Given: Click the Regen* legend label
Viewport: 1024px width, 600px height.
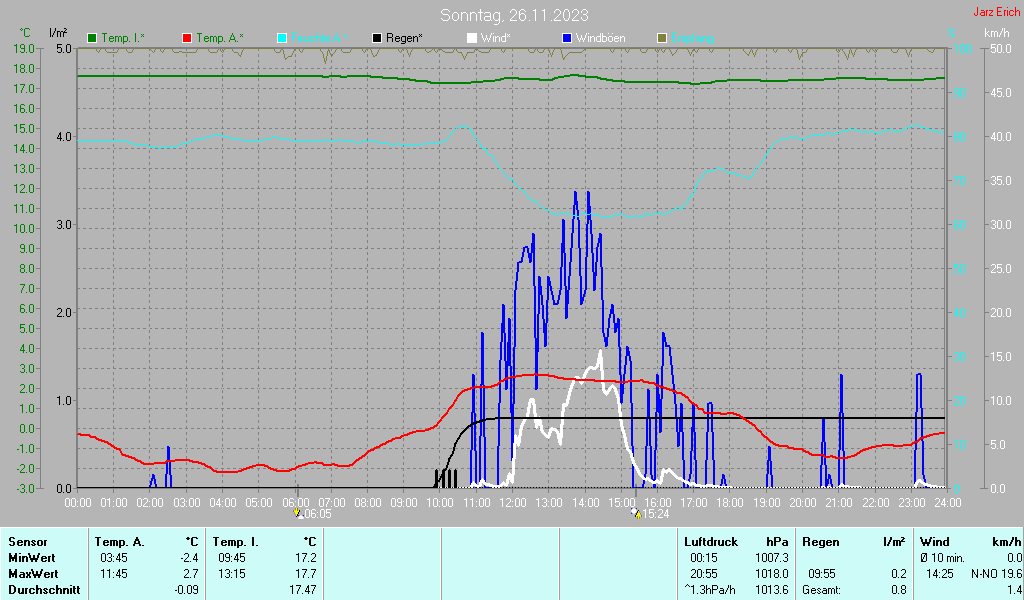Looking at the screenshot, I should coord(404,39).
